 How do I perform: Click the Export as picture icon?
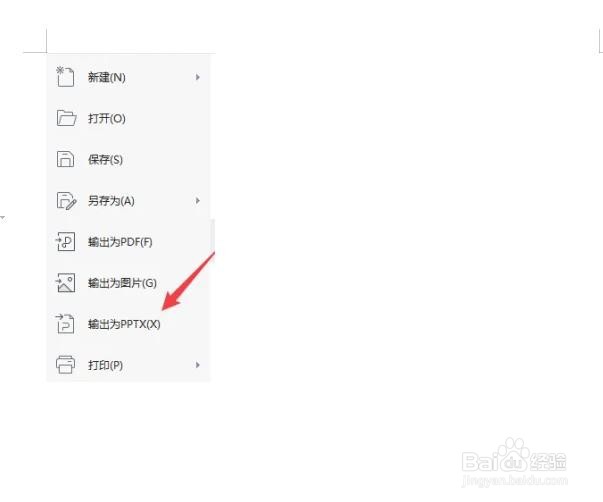(x=65, y=283)
